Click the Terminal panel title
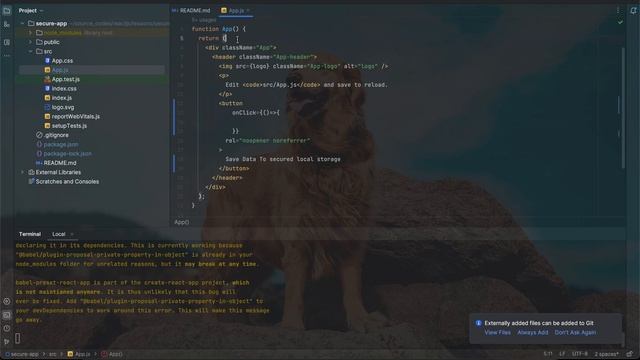 [x=30, y=234]
